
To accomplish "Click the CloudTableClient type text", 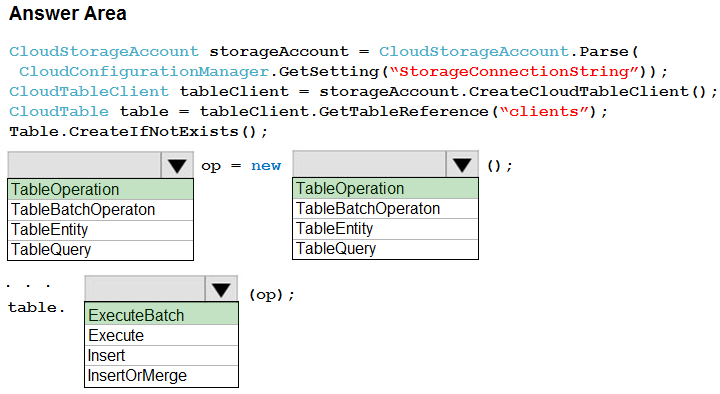I will click(x=89, y=91).
